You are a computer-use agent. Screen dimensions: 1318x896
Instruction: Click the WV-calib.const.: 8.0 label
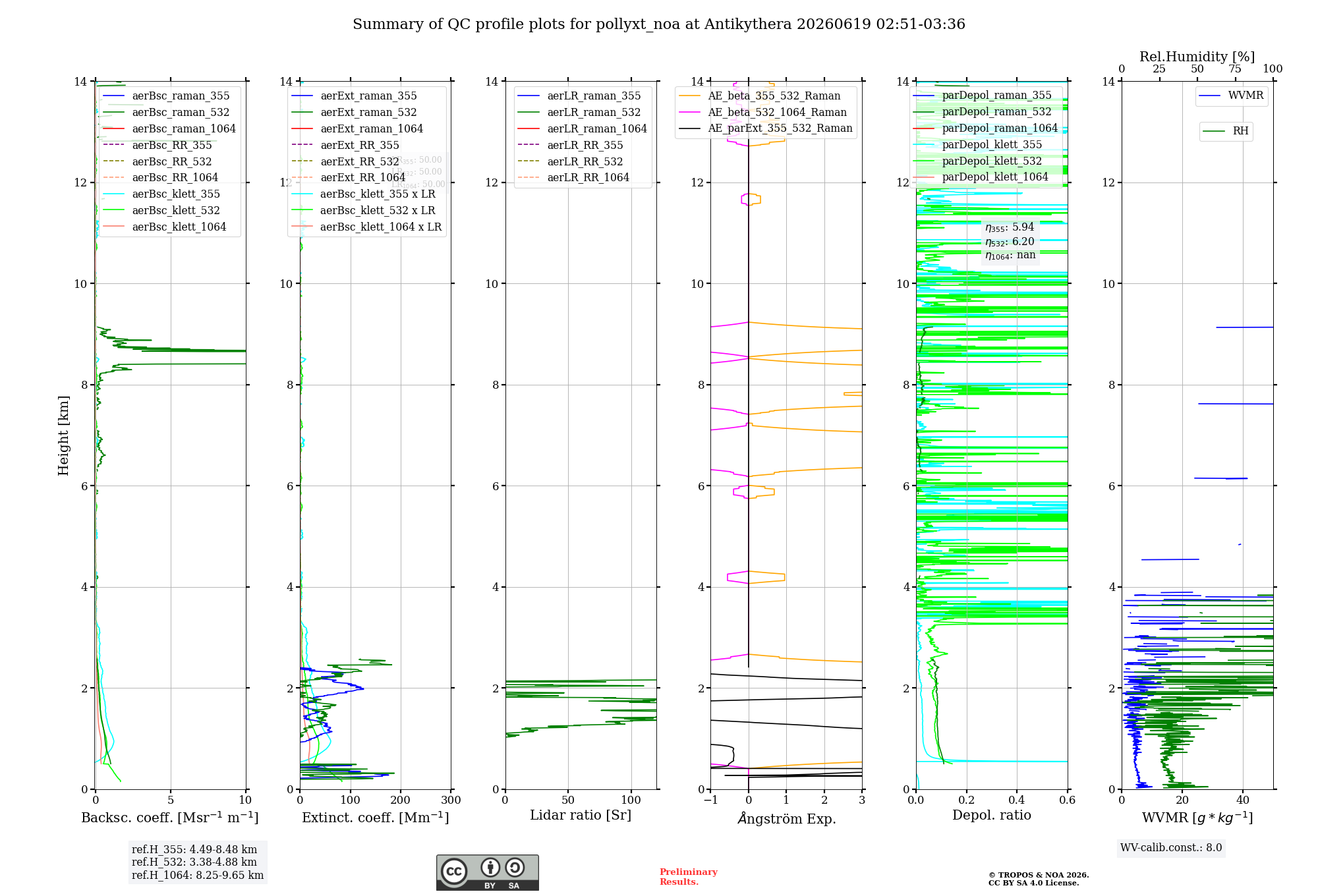[x=1171, y=848]
